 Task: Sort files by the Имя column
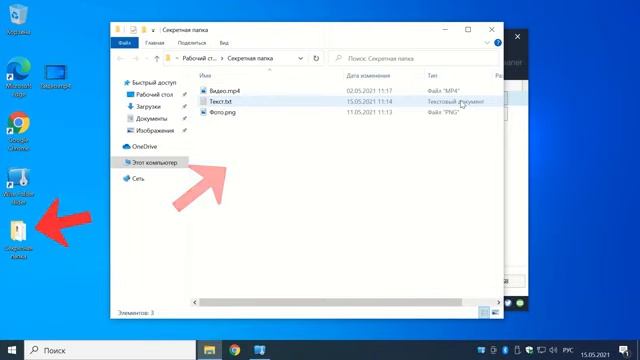coord(205,76)
